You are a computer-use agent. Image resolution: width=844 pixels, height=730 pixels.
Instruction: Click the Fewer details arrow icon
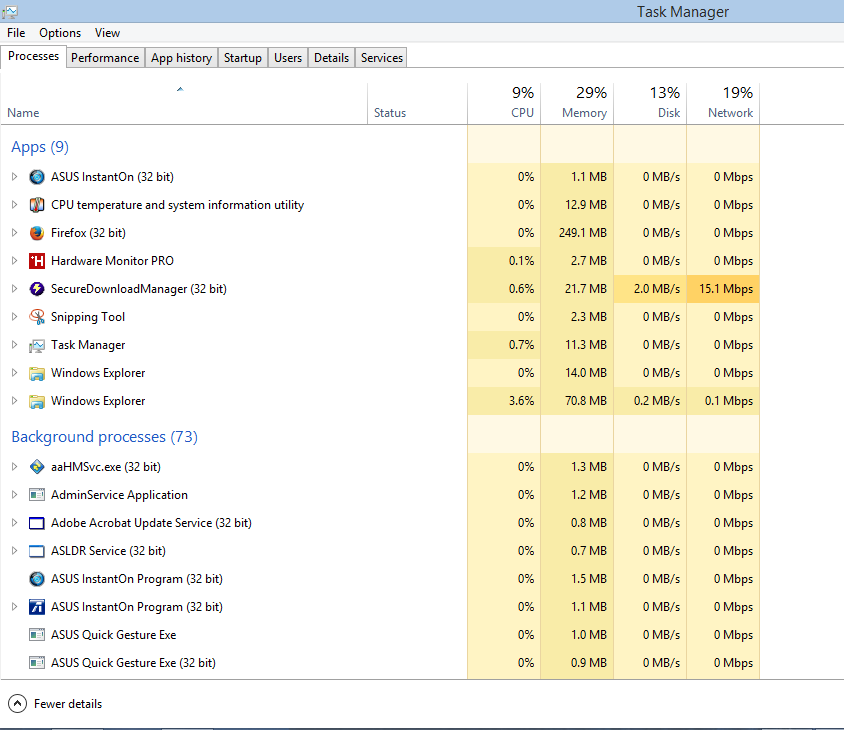pyautogui.click(x=17, y=704)
